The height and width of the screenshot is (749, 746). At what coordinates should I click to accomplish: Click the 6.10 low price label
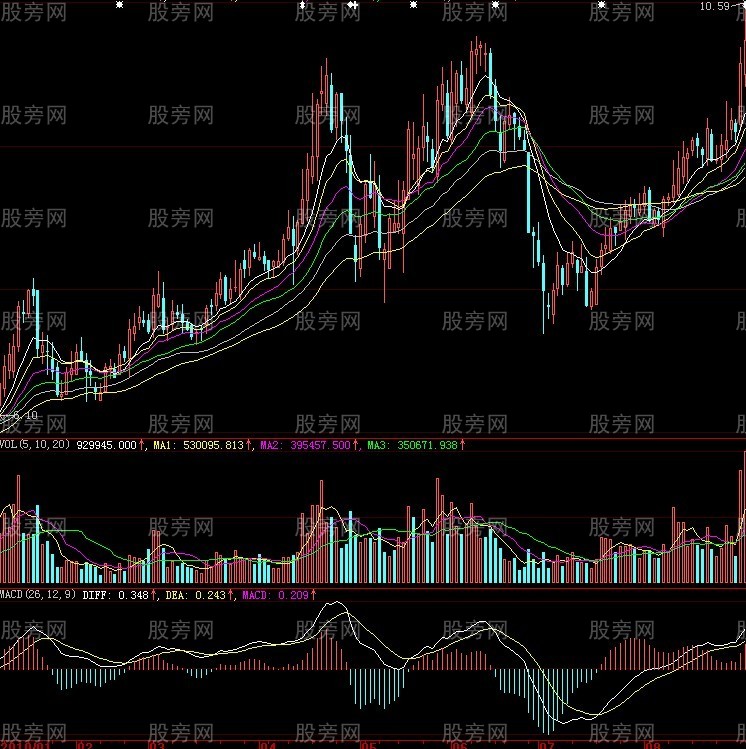(25, 415)
